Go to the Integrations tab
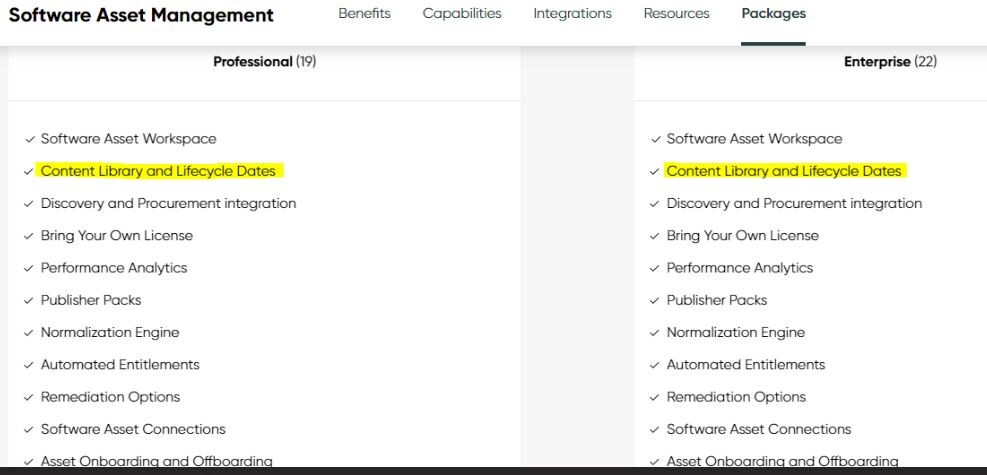The width and height of the screenshot is (987, 475). [x=572, y=13]
